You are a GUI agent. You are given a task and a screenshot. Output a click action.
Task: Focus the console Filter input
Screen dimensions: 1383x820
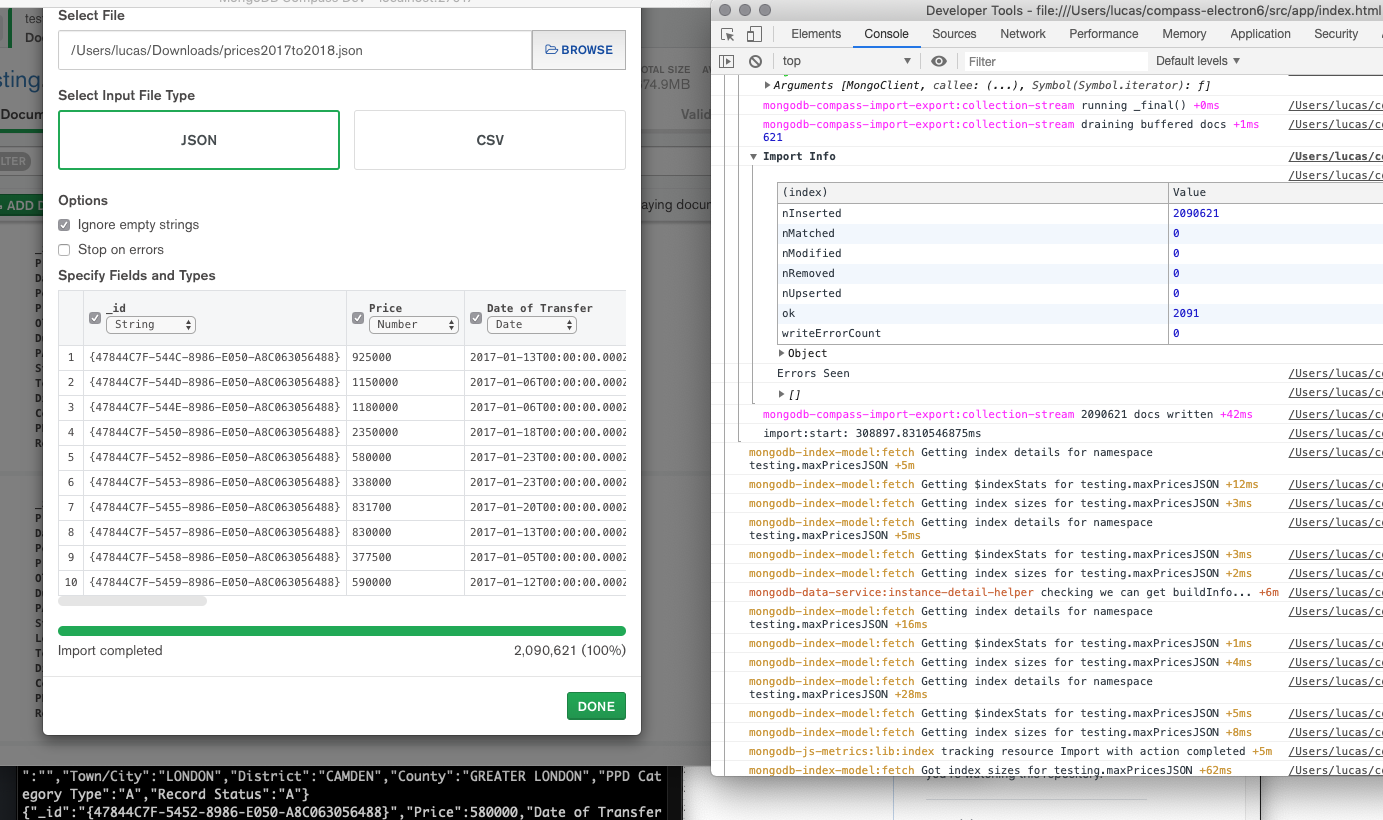[x=1054, y=61]
